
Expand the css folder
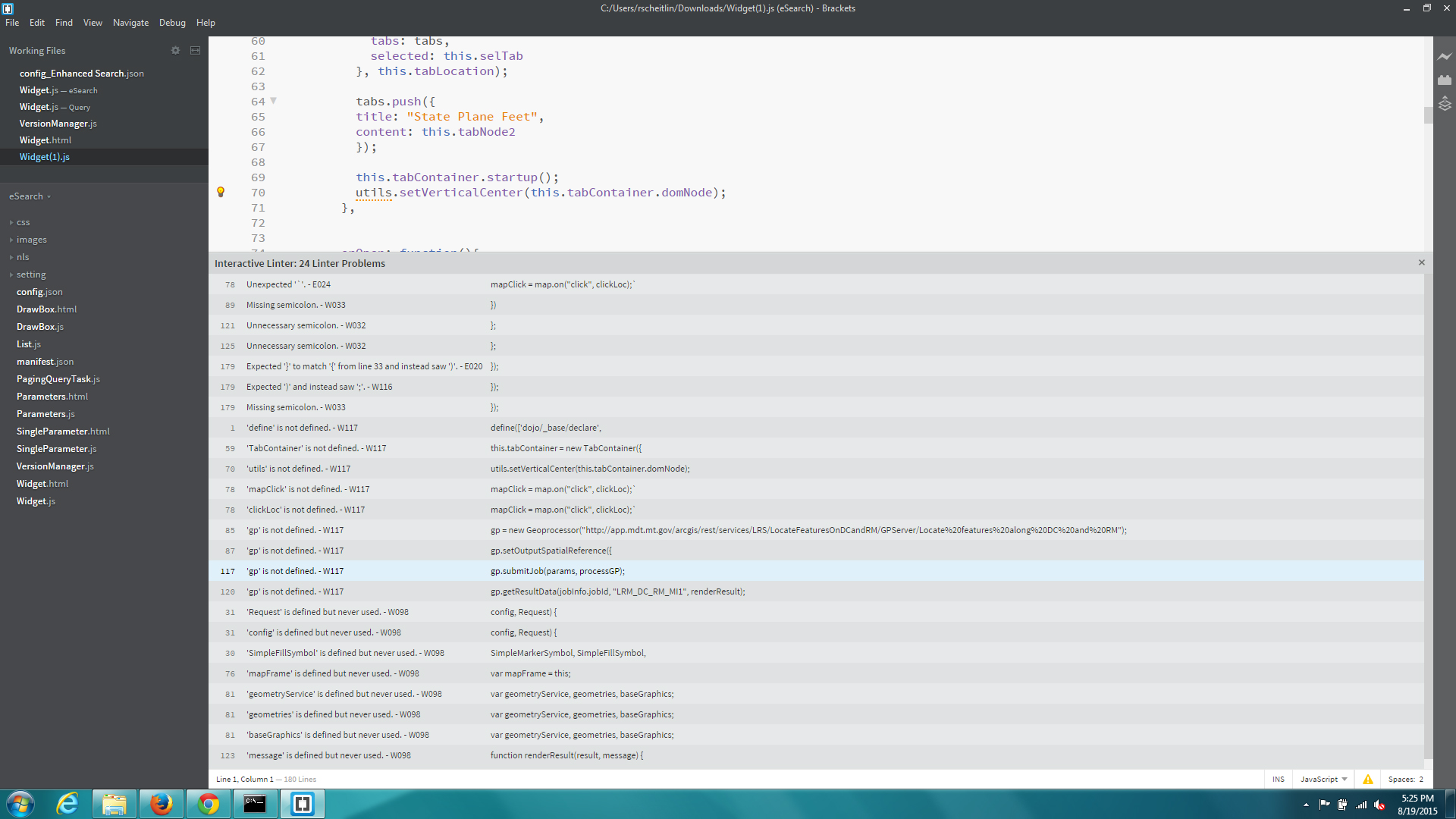click(20, 222)
